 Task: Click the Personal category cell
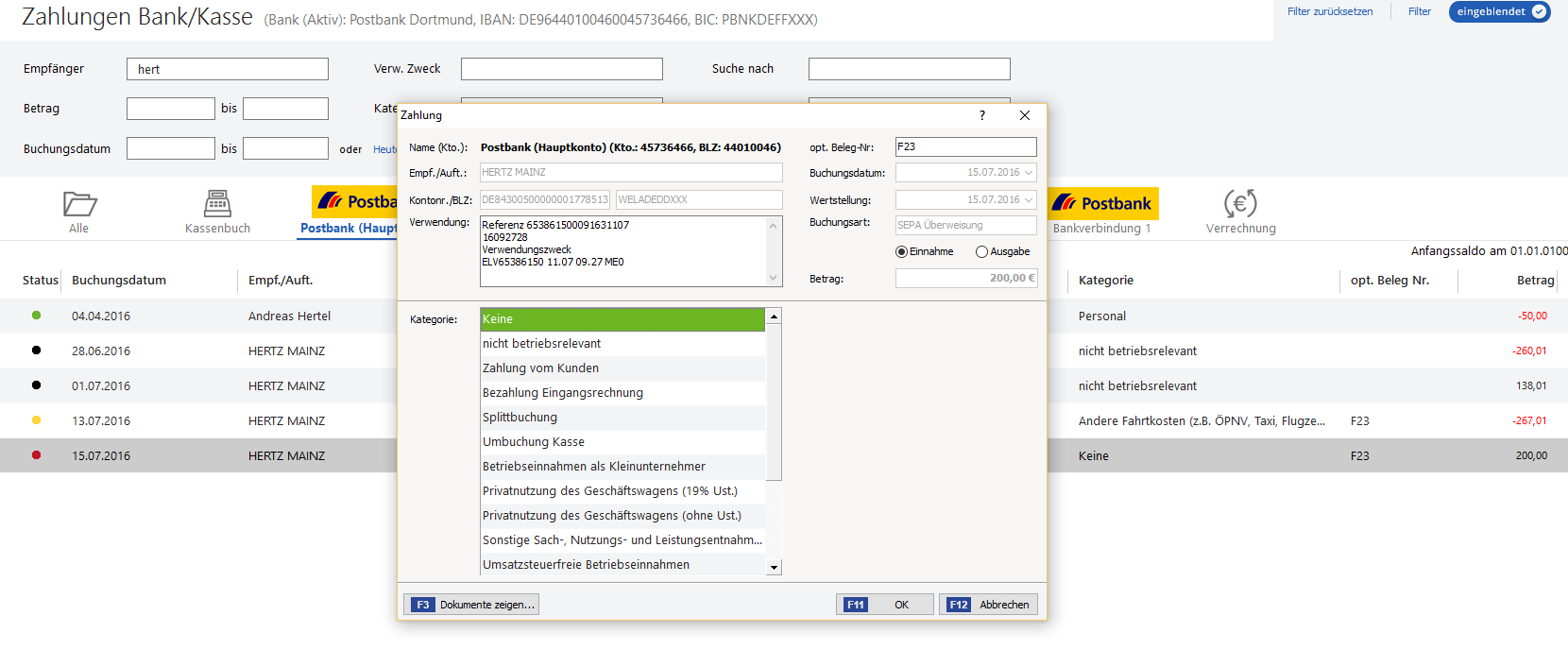pyautogui.click(x=1102, y=316)
